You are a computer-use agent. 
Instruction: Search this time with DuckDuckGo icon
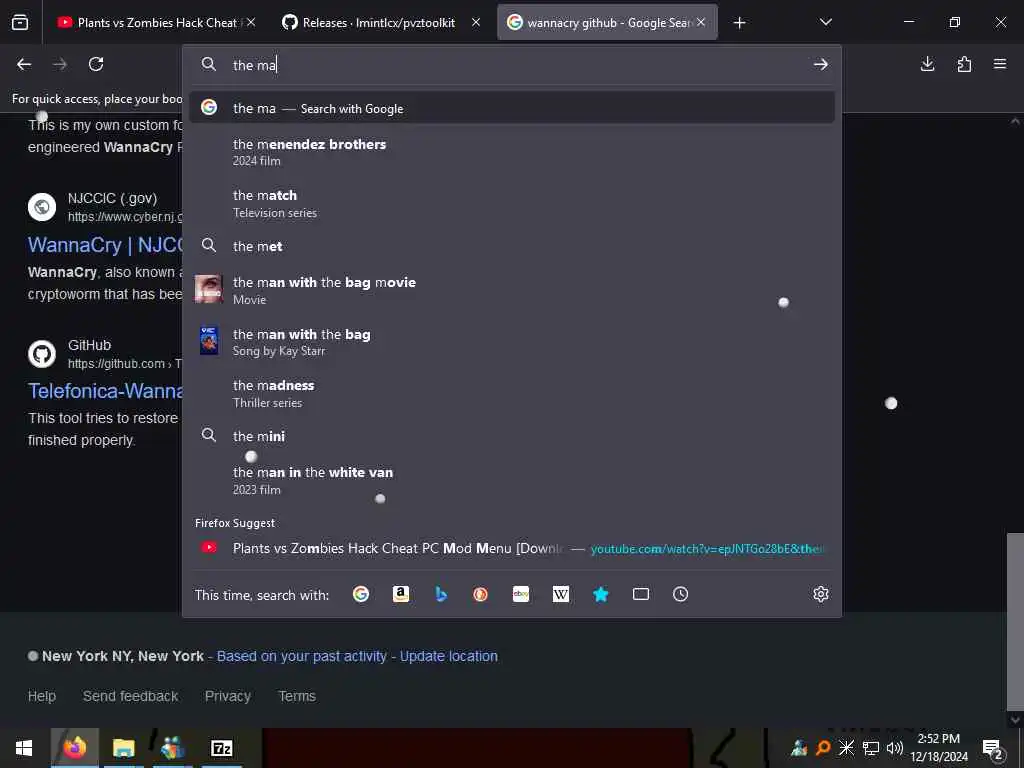click(x=481, y=594)
